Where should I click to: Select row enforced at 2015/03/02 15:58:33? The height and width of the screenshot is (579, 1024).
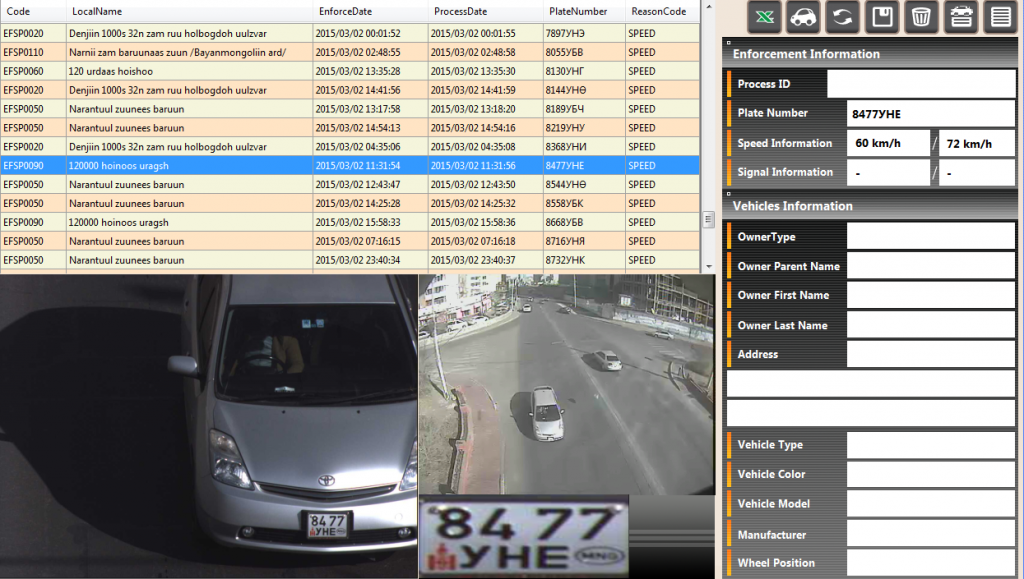pos(357,222)
